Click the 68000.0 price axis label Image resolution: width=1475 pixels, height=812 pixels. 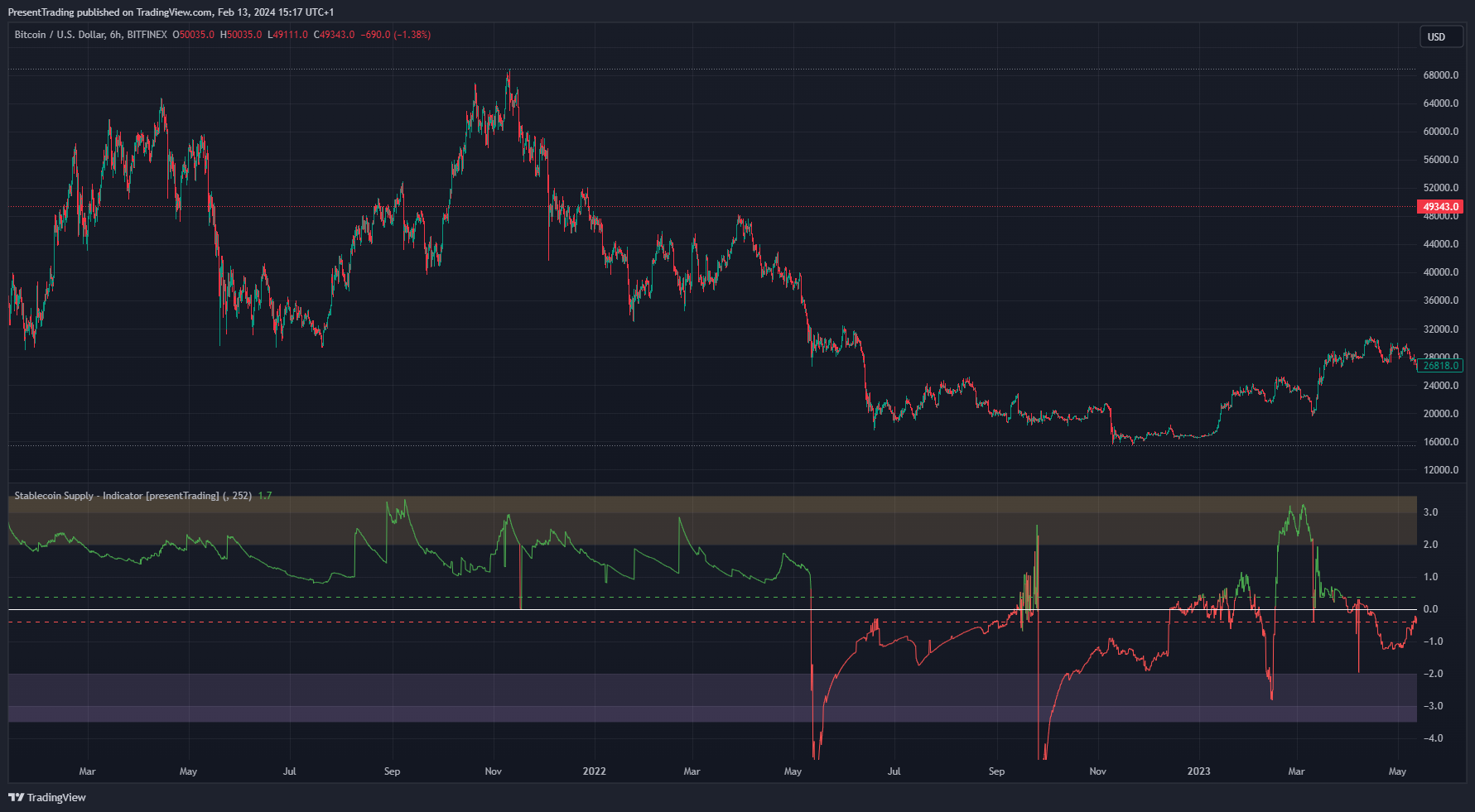[x=1441, y=75]
